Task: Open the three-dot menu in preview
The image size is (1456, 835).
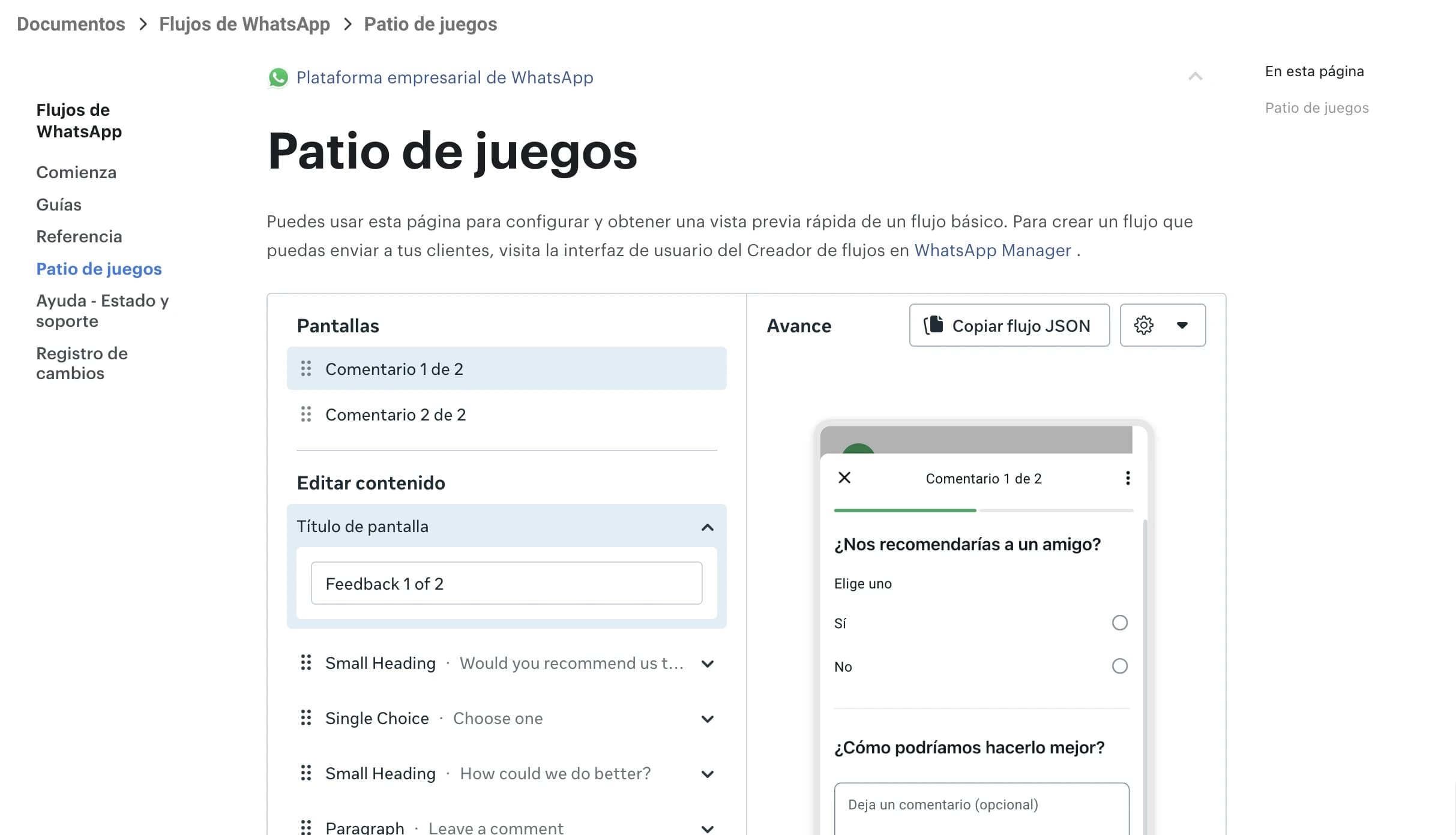Action: pyautogui.click(x=1128, y=478)
